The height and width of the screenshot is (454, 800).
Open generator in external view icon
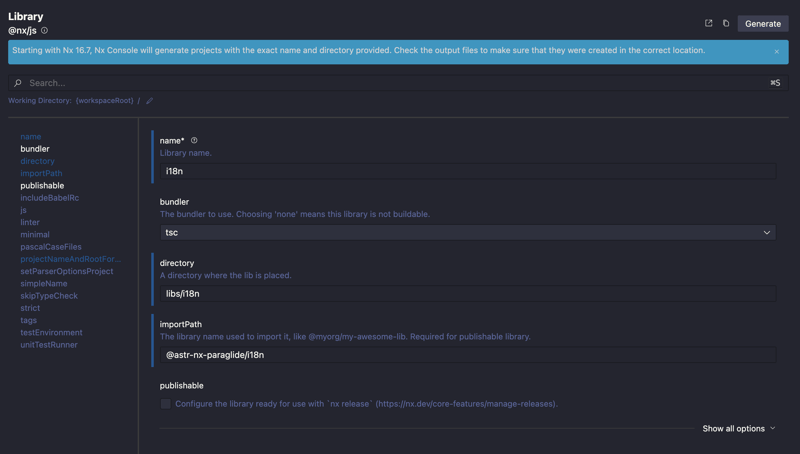(709, 23)
